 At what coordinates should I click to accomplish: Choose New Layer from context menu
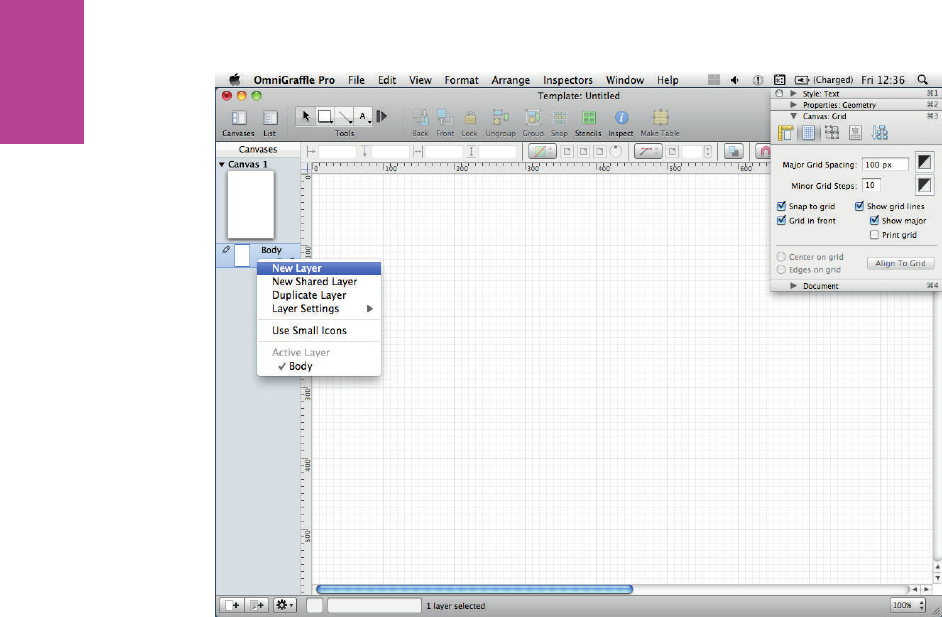[319, 268]
